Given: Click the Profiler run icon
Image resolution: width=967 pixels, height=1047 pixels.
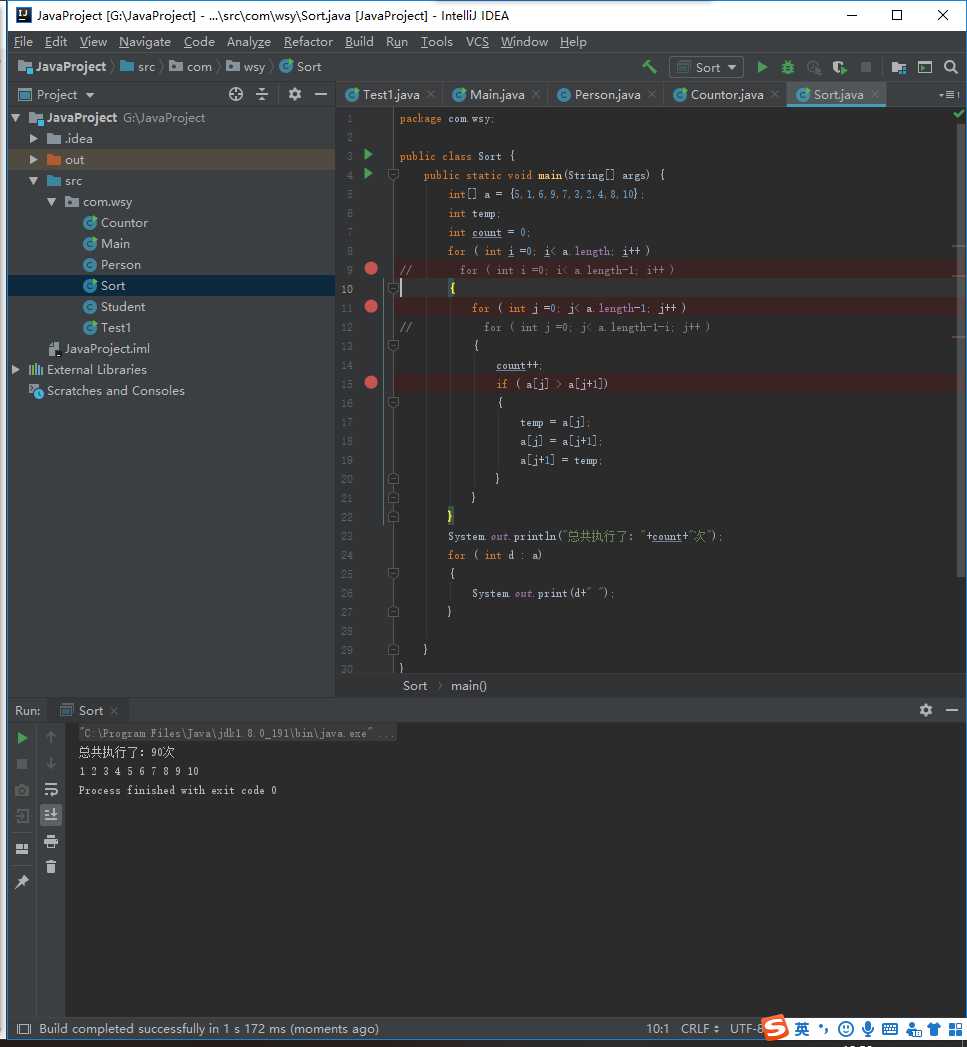Looking at the screenshot, I should (813, 67).
